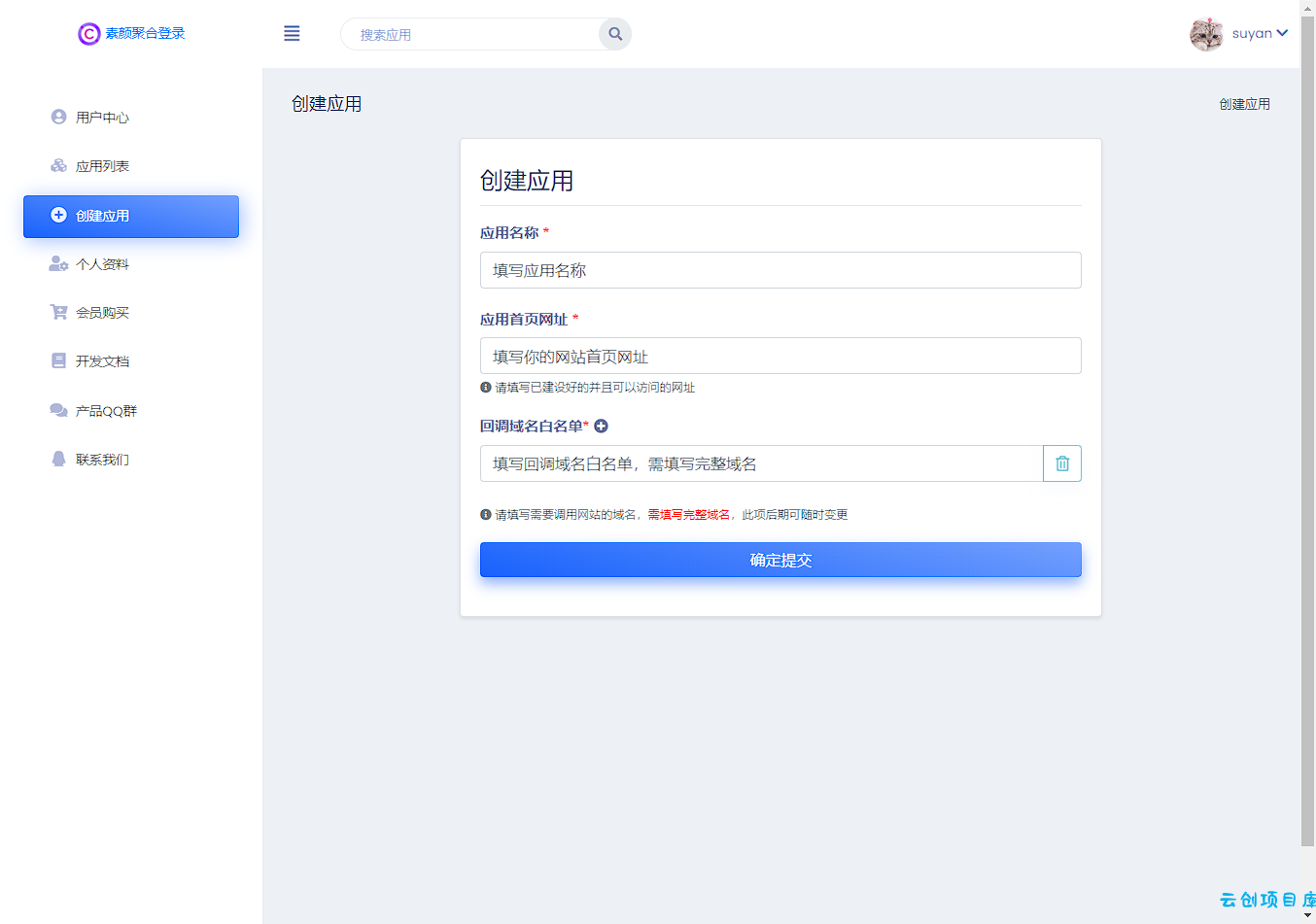Go to 个人资料 page

[131, 264]
